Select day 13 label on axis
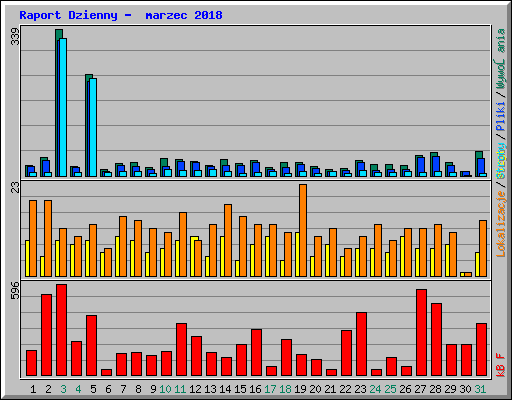Image resolution: width=512 pixels, height=400 pixels. 210,389
